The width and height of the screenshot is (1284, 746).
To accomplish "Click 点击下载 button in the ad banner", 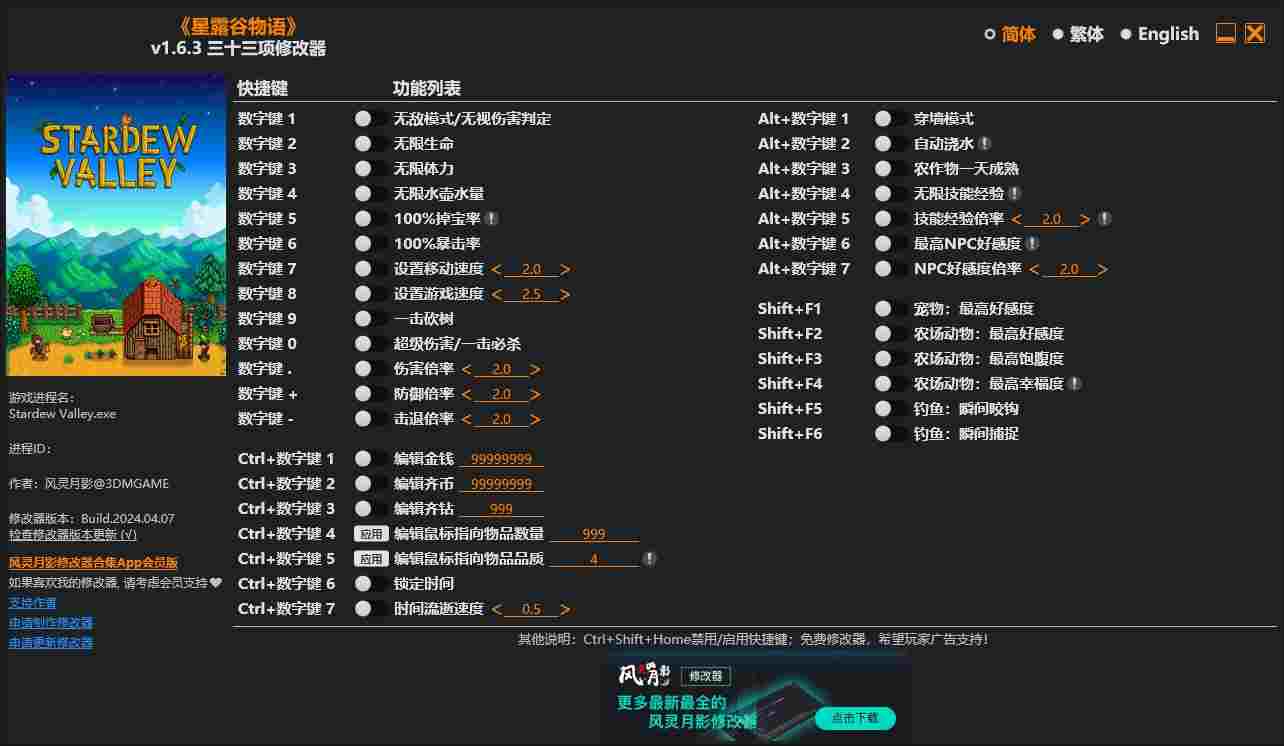I will click(855, 718).
